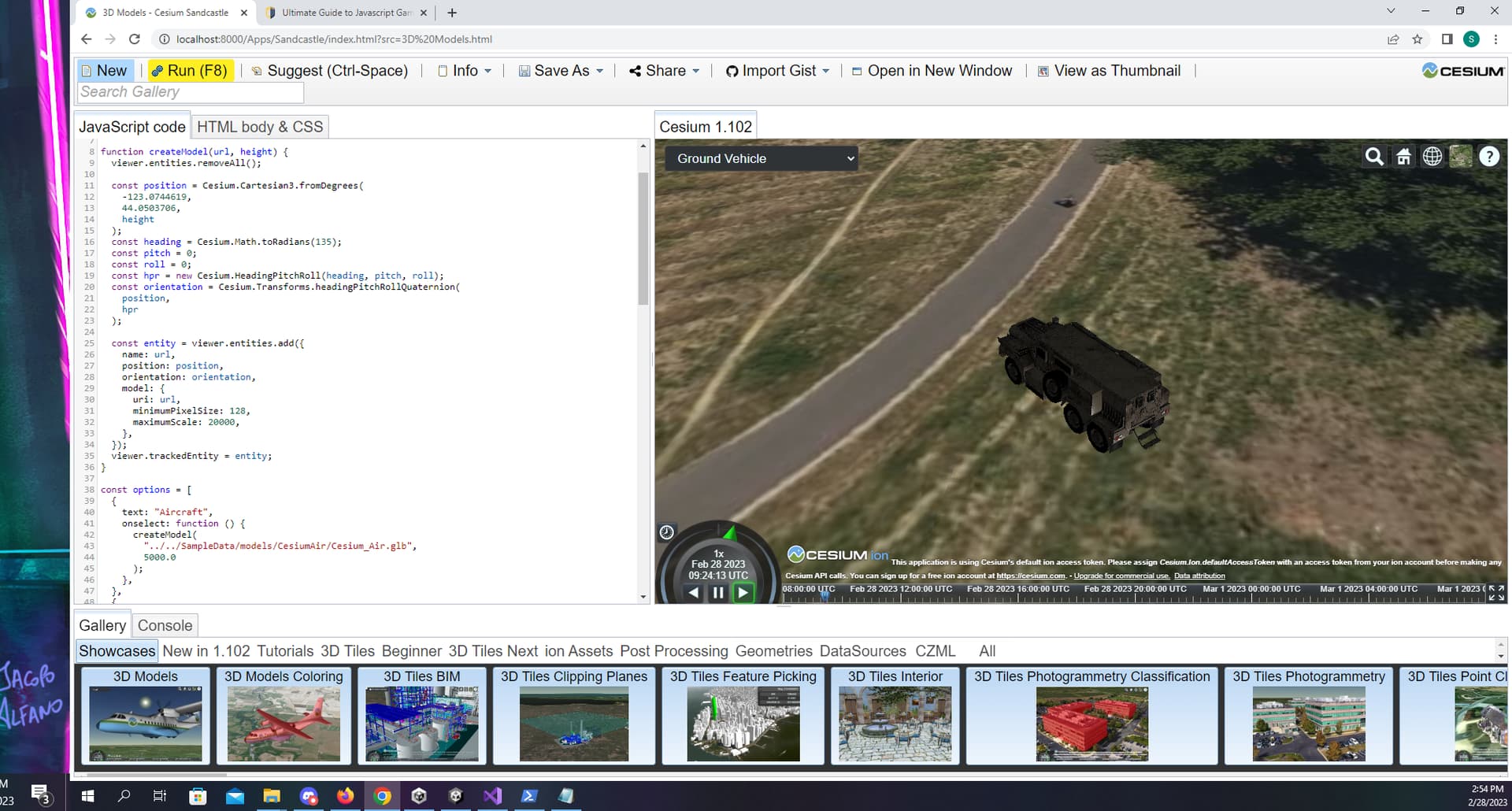The width and height of the screenshot is (1512, 811).
Task: Select the JavaScript code tab
Action: pos(132,127)
